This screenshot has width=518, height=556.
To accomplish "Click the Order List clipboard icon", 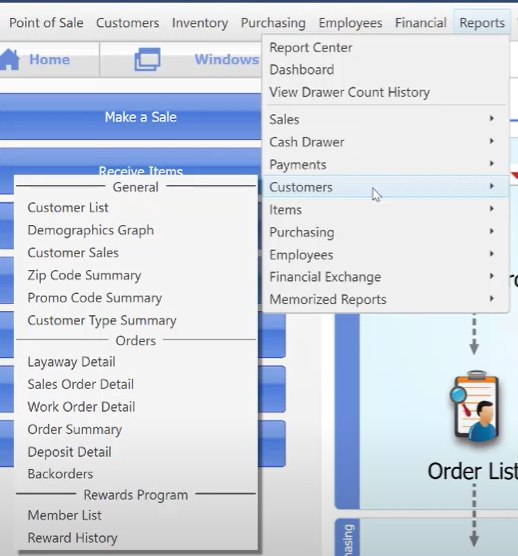I will click(474, 406).
